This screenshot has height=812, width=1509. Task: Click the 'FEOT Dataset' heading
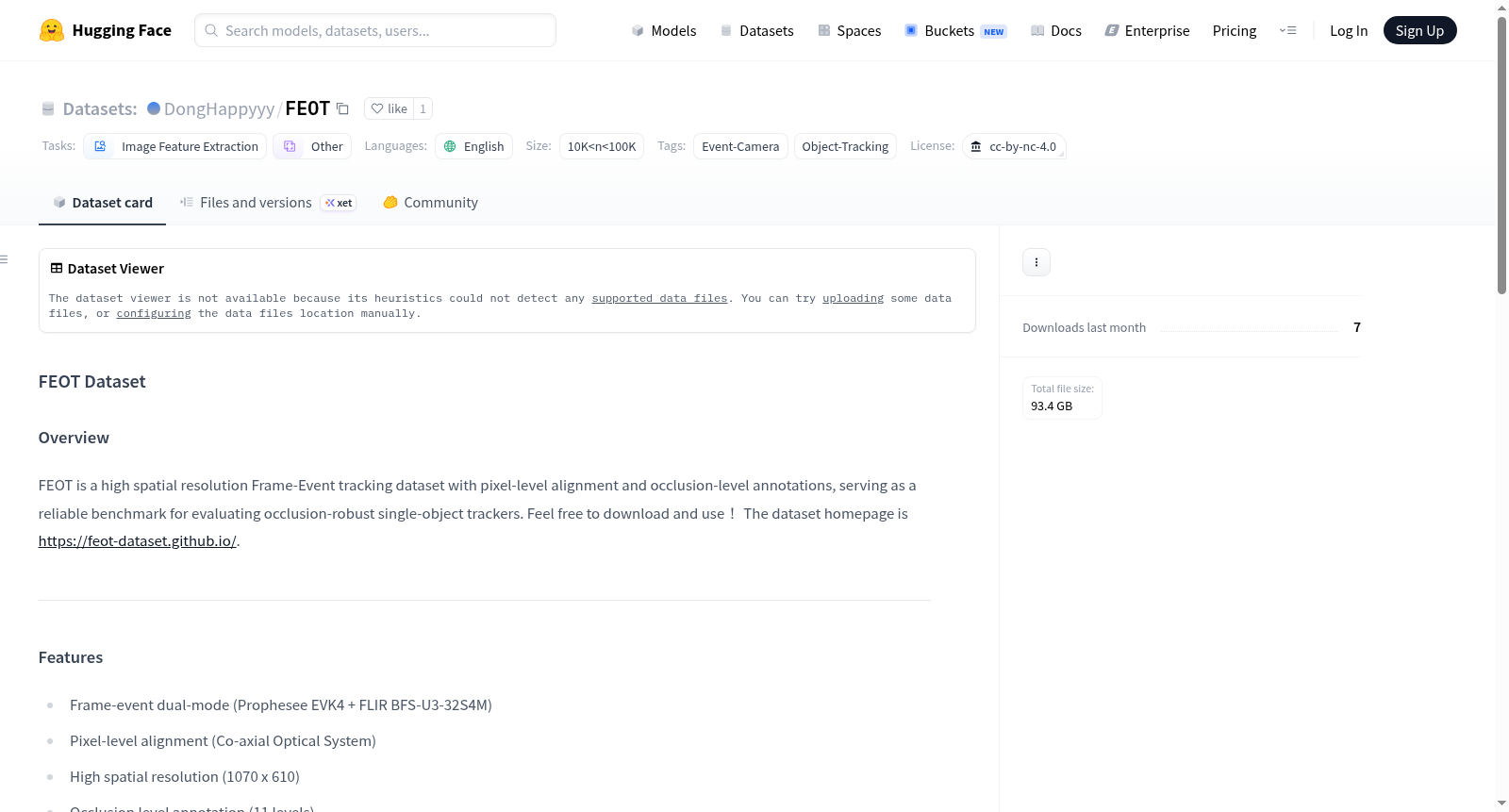pos(92,382)
